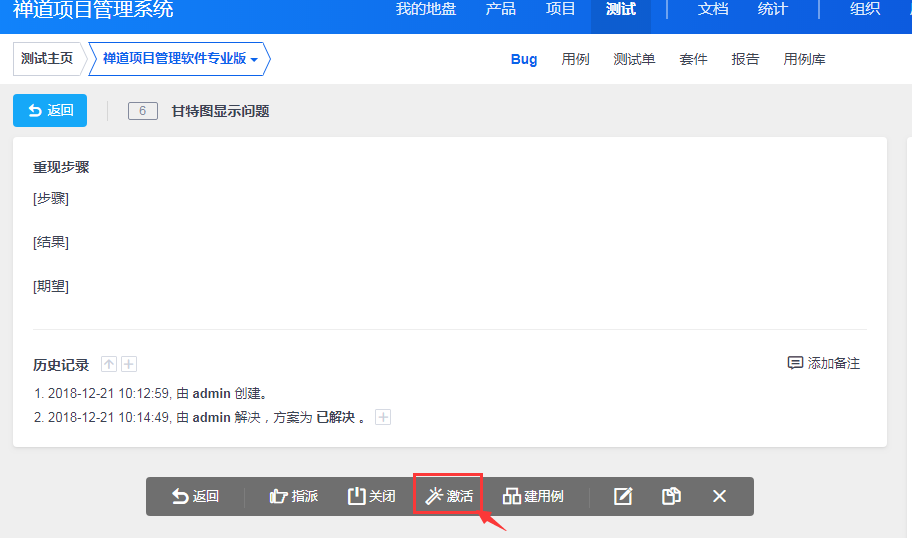Open 统计 in top navigation
Image resolution: width=912 pixels, height=538 pixels.
click(x=772, y=9)
